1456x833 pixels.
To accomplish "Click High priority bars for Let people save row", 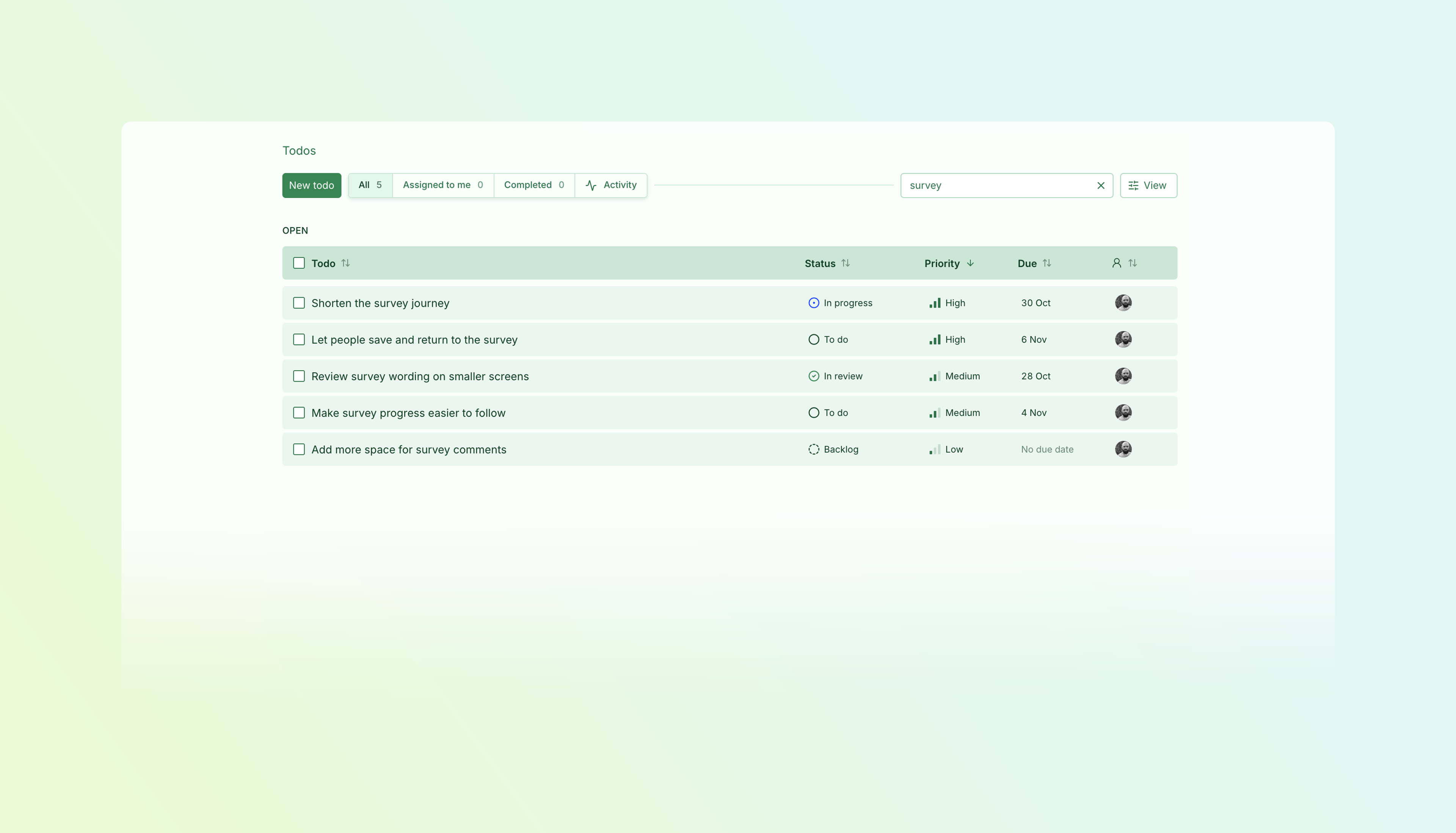I will point(935,339).
